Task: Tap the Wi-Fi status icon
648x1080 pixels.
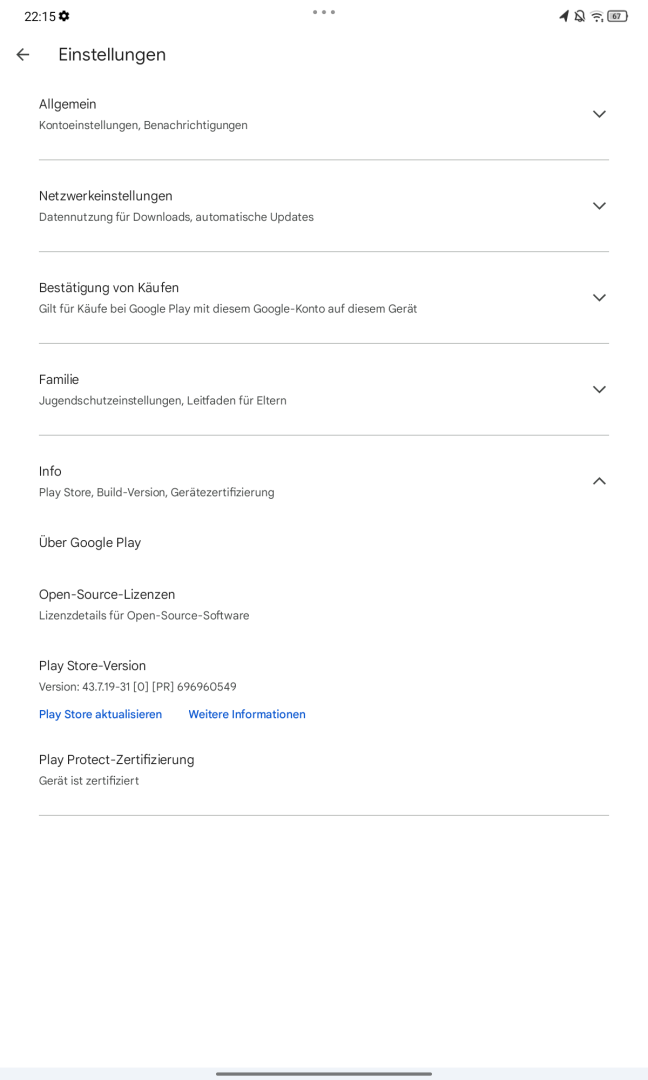Action: 597,16
